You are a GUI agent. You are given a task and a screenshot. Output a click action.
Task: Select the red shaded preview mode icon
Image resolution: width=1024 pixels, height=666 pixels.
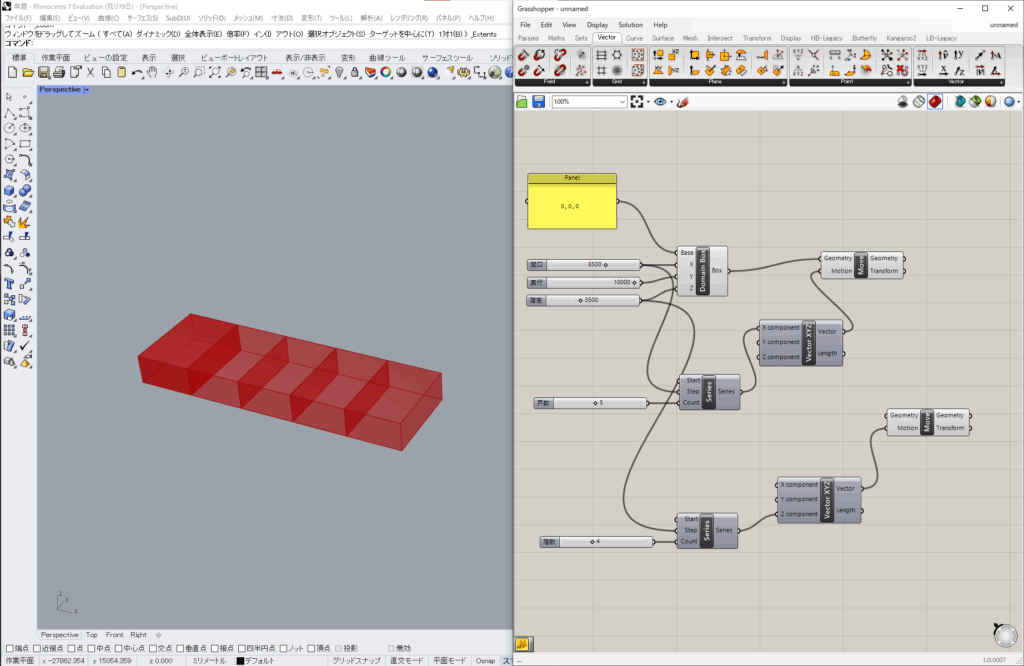[934, 102]
